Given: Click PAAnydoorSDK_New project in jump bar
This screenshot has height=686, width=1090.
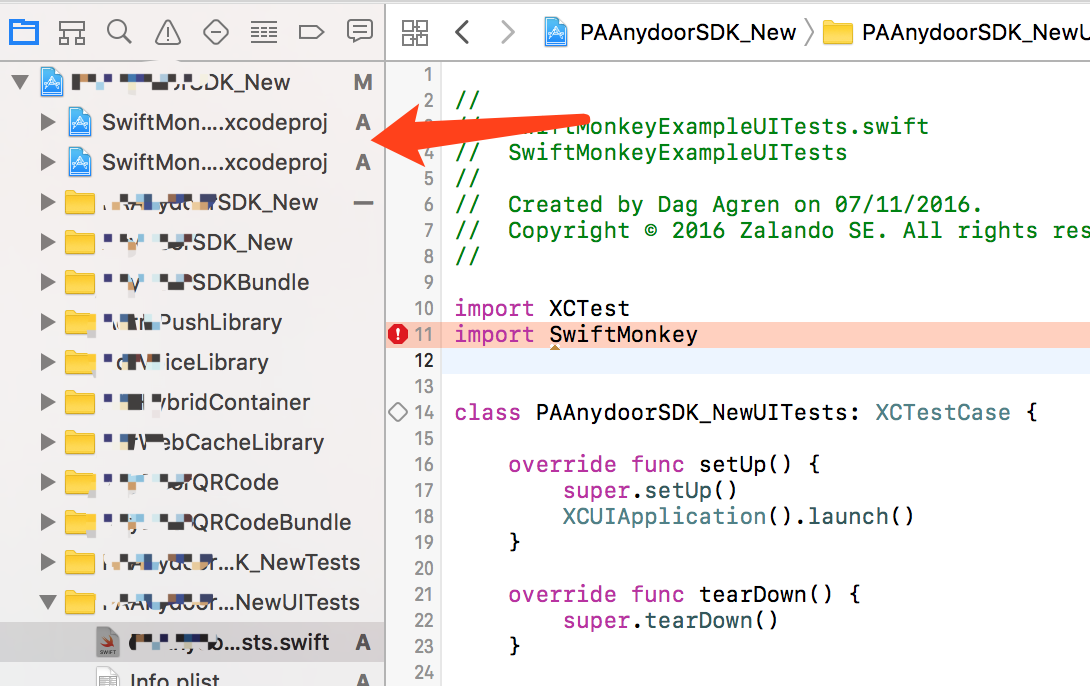Looking at the screenshot, I should tap(670, 32).
